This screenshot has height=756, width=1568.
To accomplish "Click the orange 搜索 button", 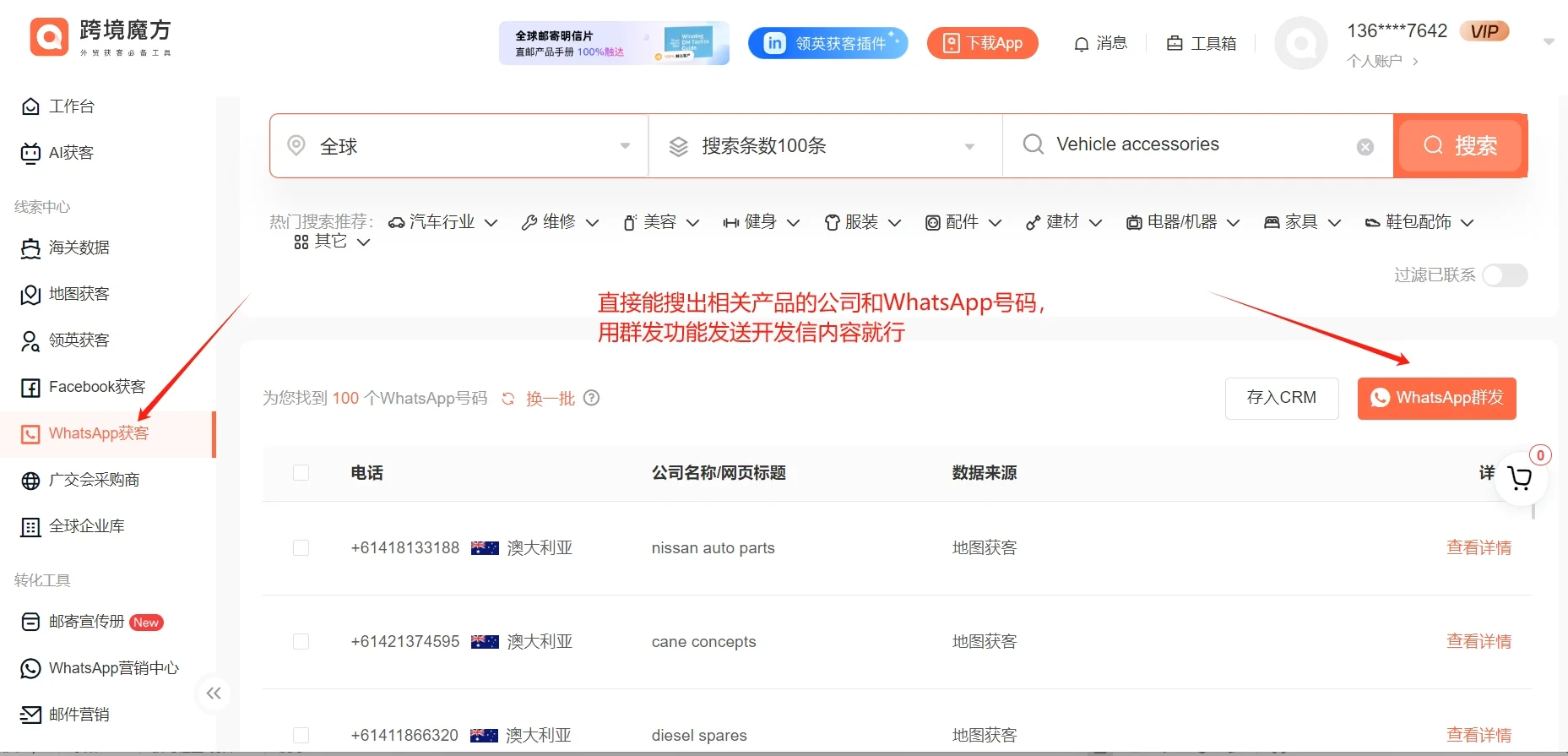I will click(x=1460, y=146).
